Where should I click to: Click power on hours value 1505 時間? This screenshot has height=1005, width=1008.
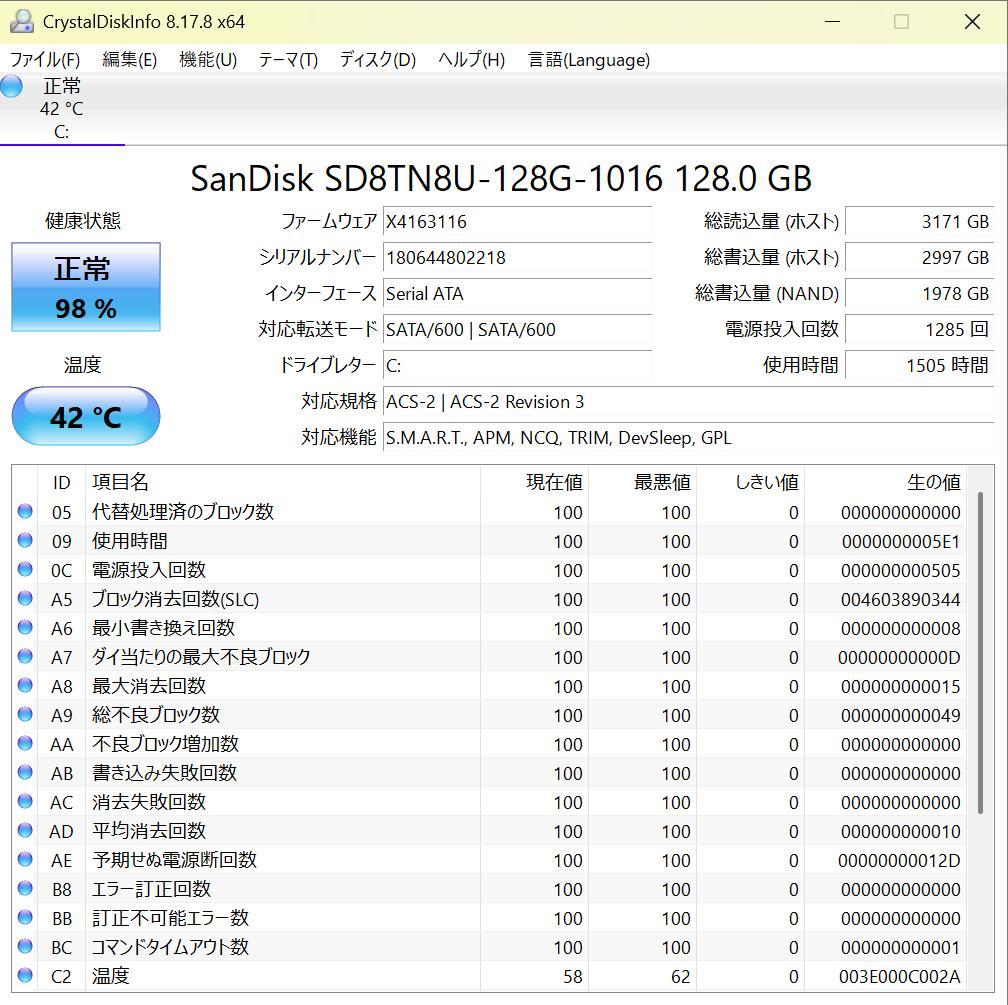(919, 366)
